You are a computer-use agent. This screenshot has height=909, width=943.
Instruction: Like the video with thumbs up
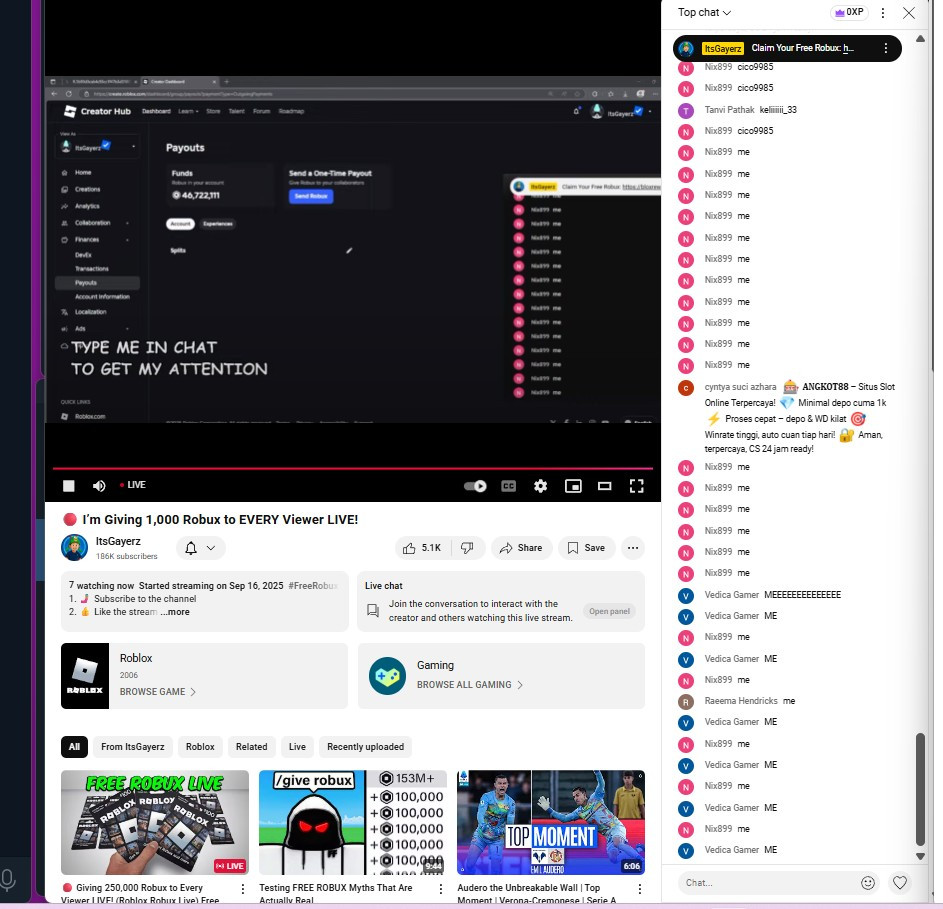[x=423, y=548]
